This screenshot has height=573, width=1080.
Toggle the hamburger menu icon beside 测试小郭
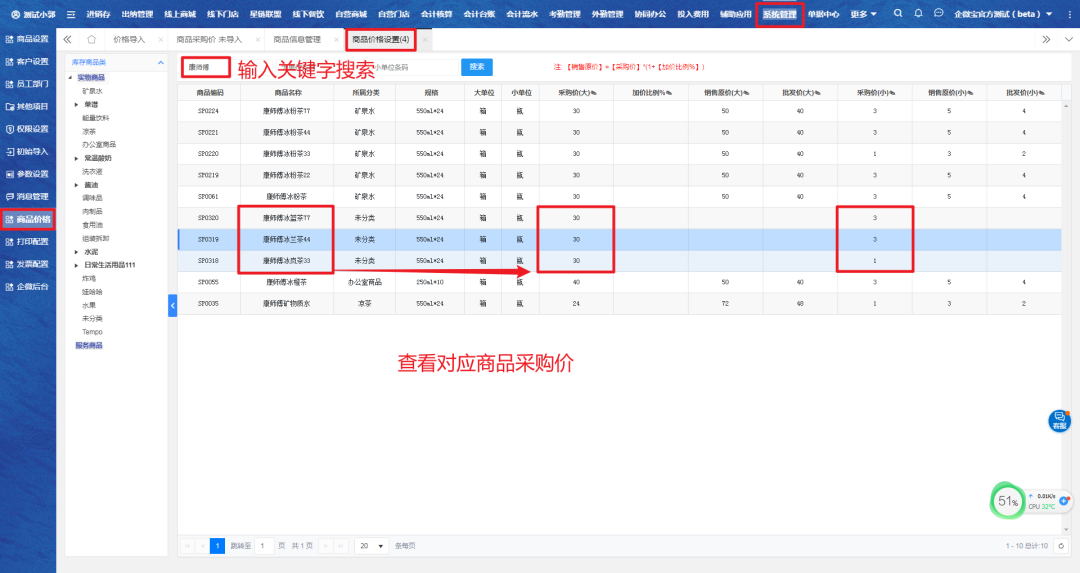point(71,14)
